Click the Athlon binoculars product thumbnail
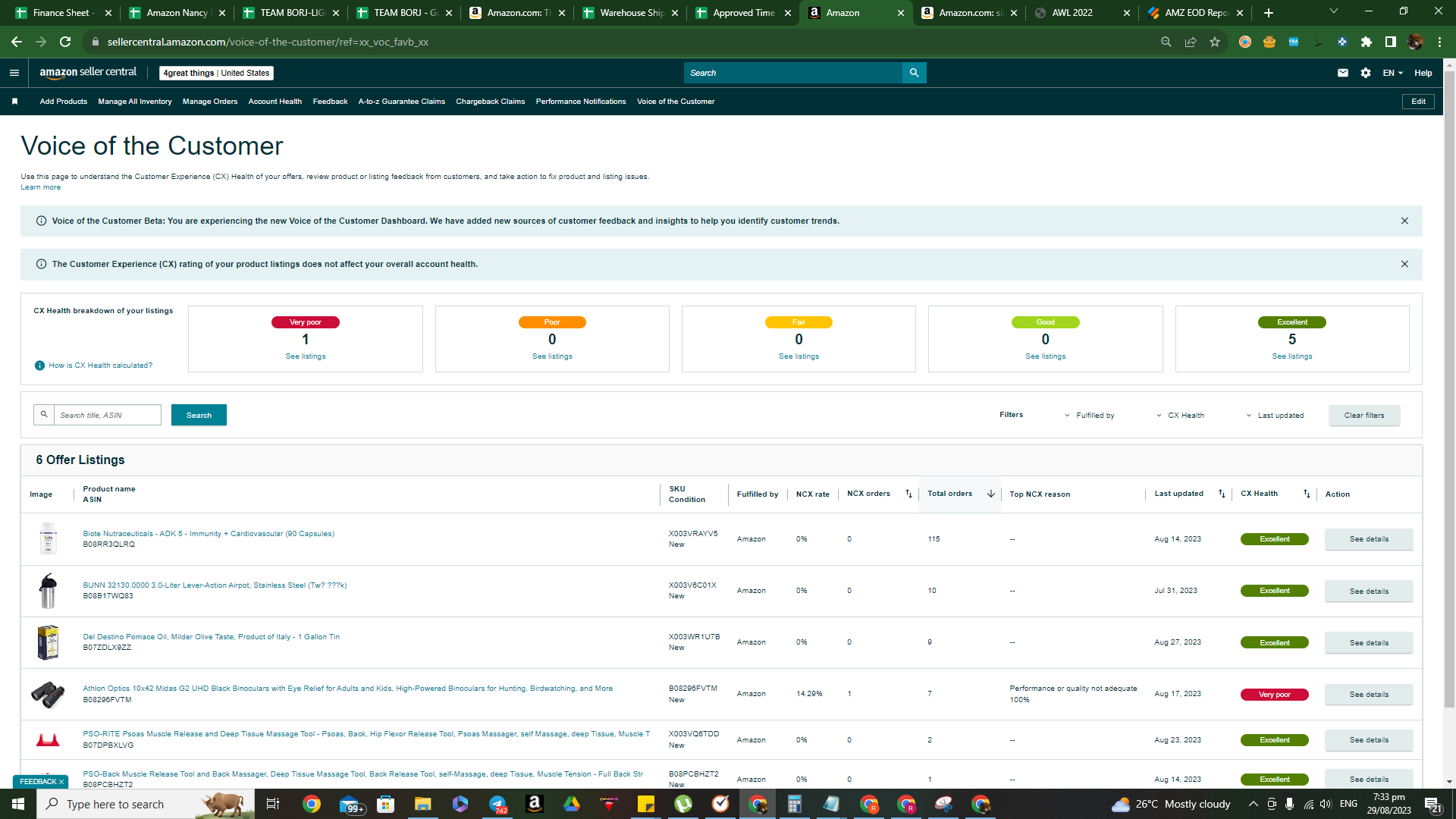 (x=48, y=695)
